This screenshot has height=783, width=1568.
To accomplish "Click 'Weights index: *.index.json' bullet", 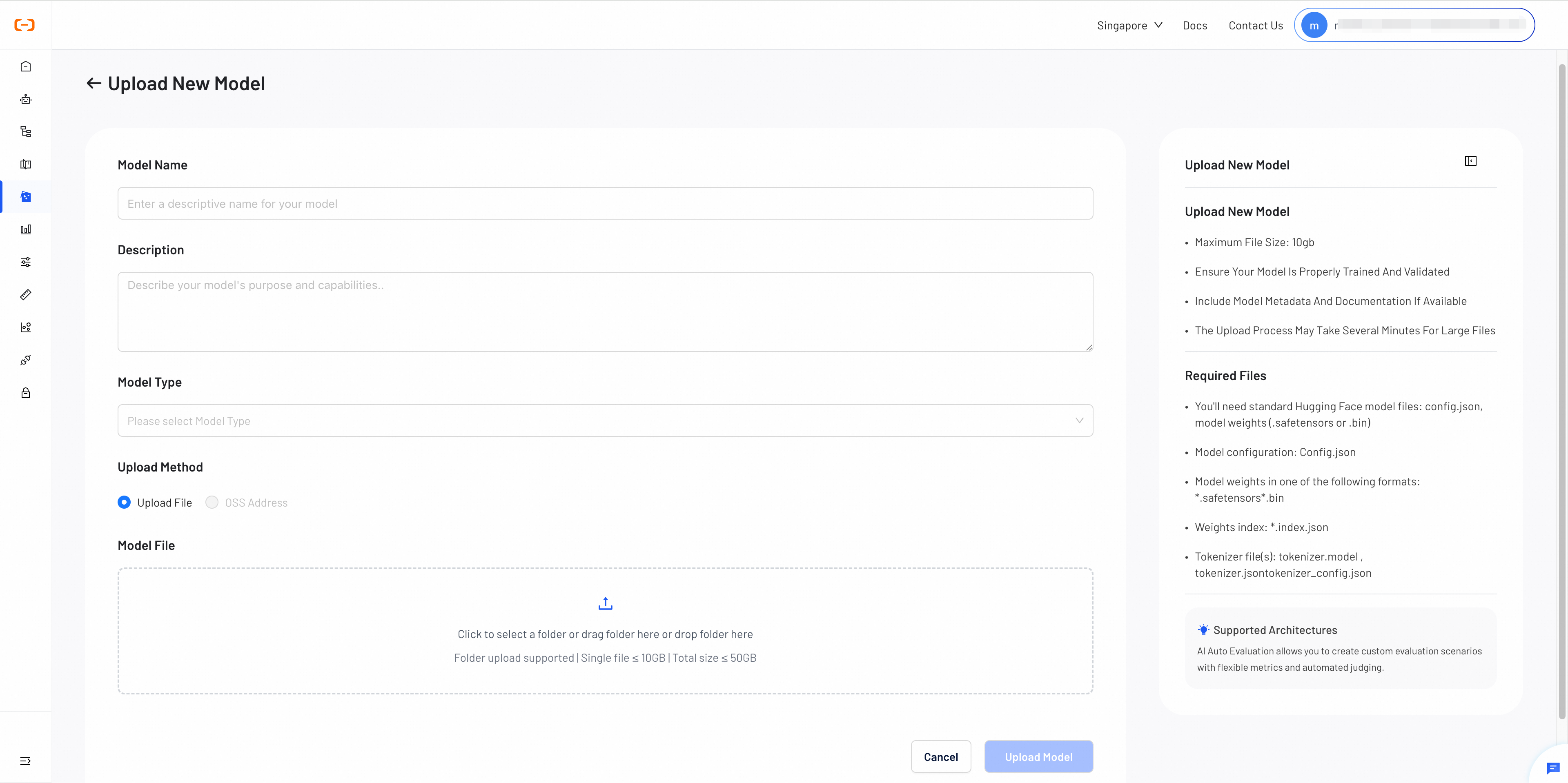I will pos(1261,527).
